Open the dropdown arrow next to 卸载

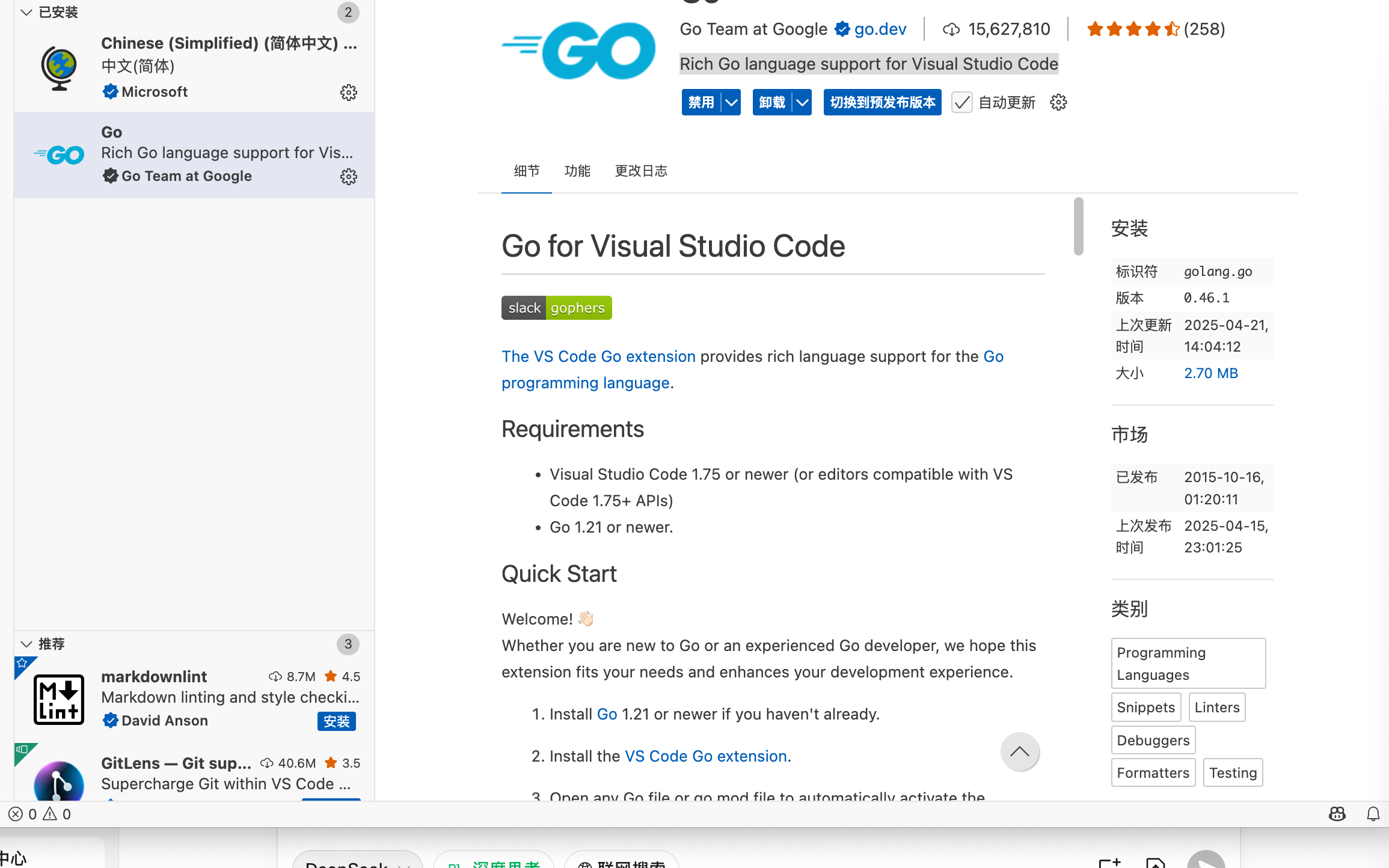(x=802, y=102)
